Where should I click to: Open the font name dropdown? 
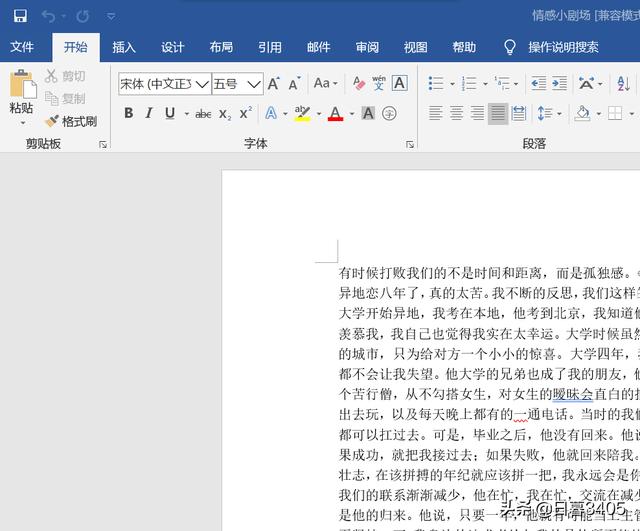(201, 84)
